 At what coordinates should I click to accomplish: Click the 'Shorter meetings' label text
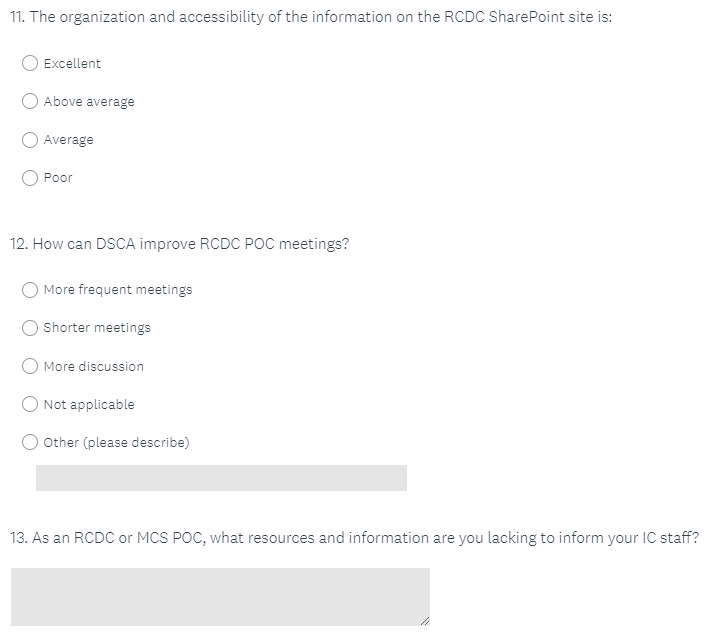(97, 328)
